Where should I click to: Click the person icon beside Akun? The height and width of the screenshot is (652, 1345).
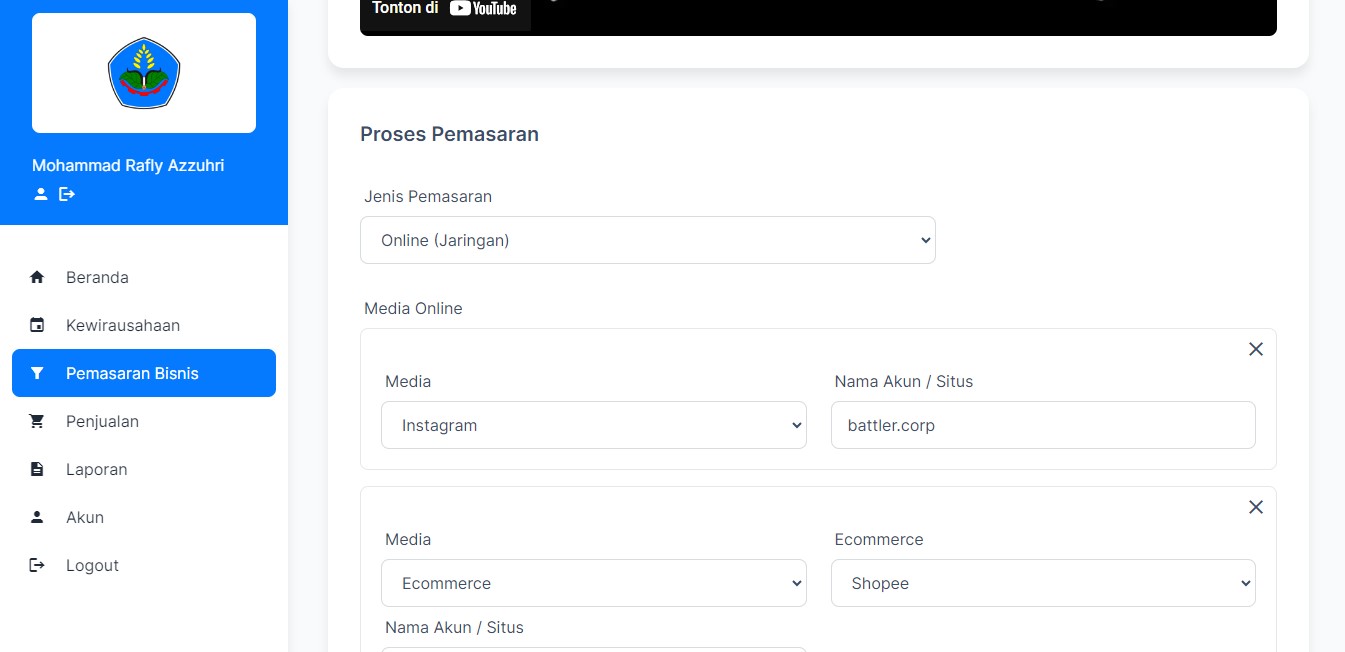pyautogui.click(x=37, y=517)
